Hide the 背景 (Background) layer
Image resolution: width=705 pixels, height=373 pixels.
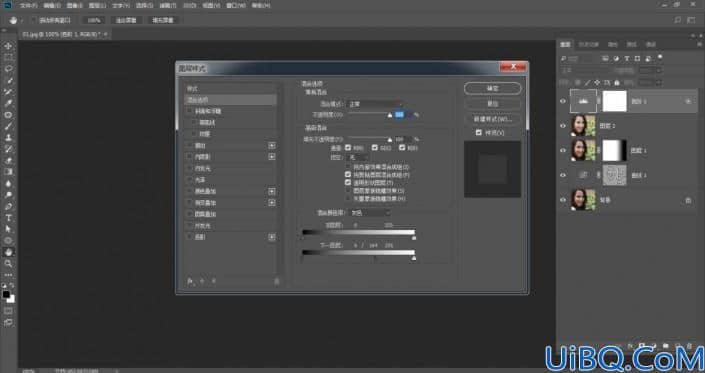pyautogui.click(x=562, y=200)
